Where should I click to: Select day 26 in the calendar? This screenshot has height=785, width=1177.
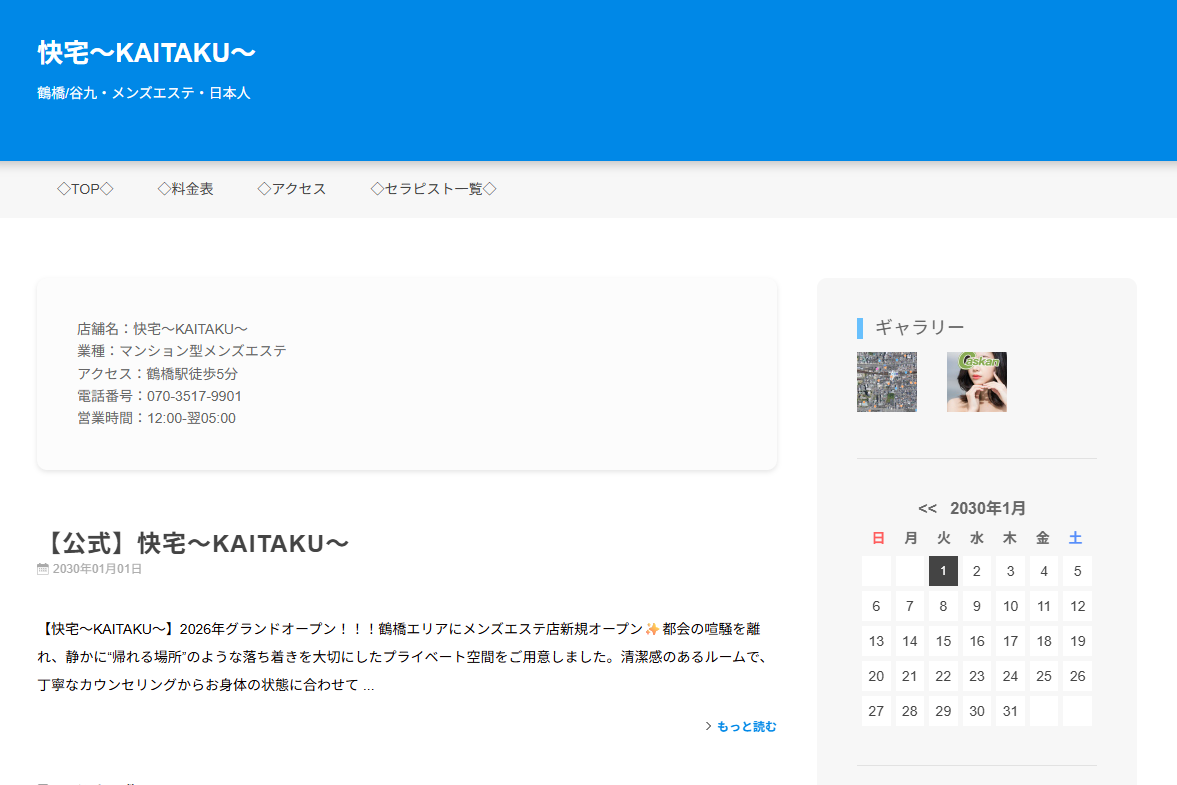(x=1077, y=676)
